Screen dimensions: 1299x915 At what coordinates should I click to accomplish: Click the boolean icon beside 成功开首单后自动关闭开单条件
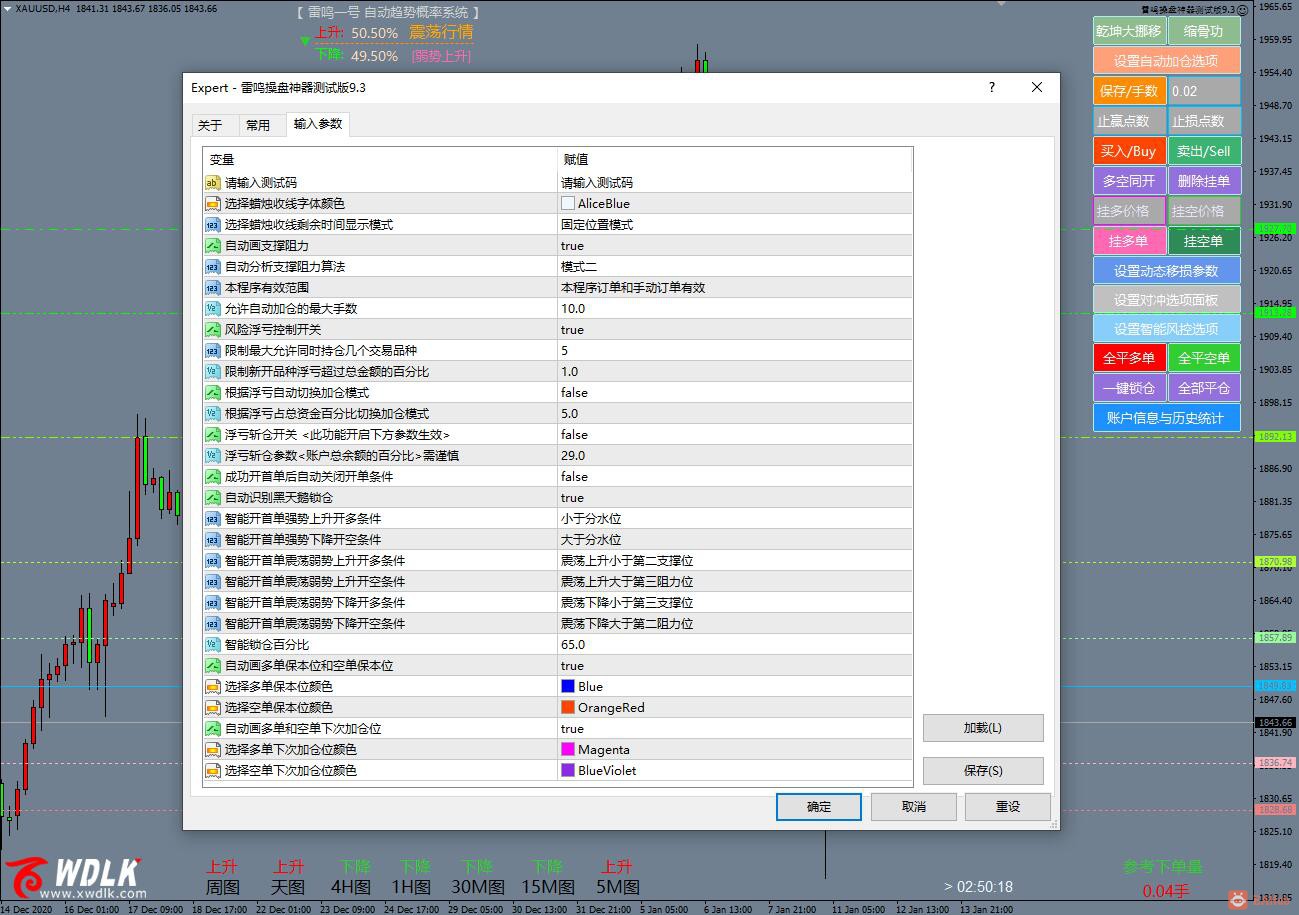point(212,477)
